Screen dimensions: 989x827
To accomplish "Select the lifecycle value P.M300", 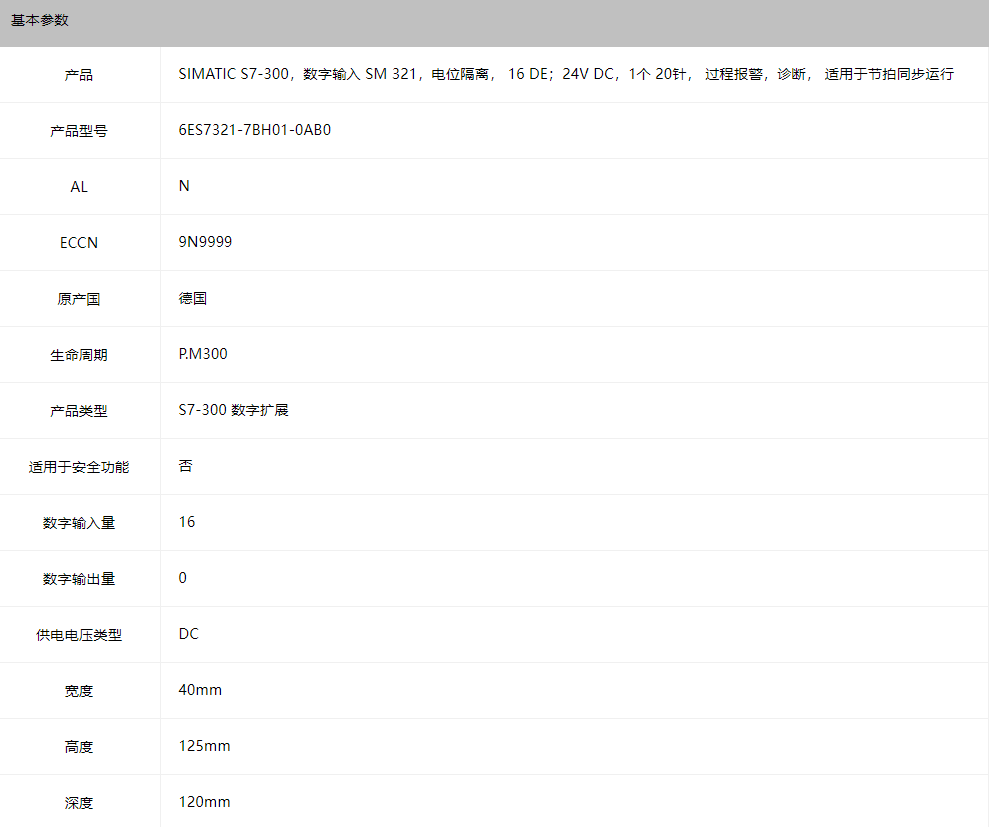I will pyautogui.click(x=203, y=354).
